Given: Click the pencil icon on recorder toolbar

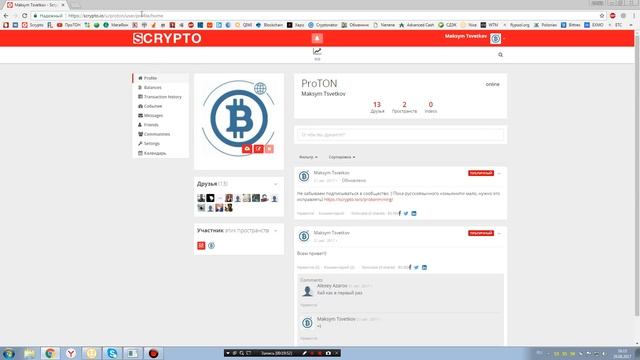Looking at the screenshot, I should 304,353.
